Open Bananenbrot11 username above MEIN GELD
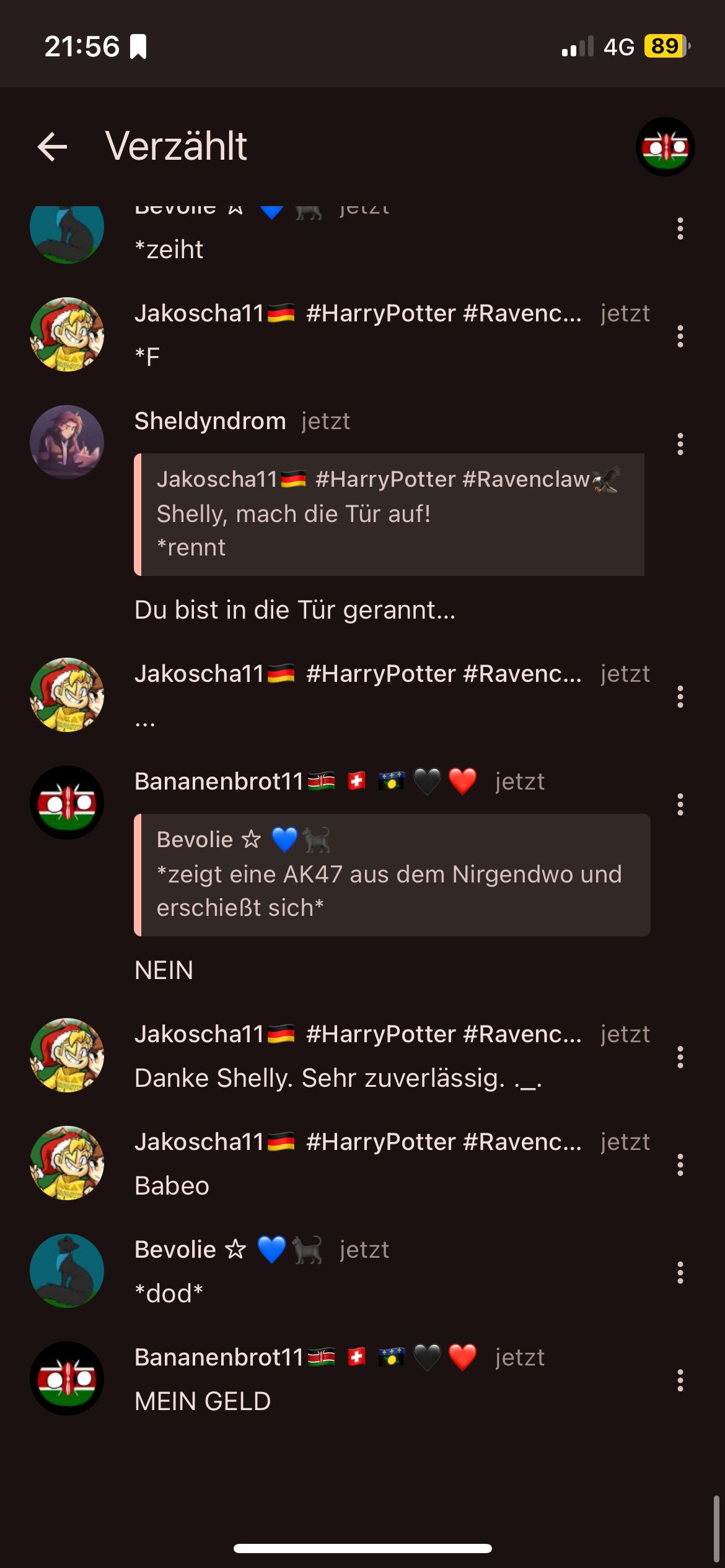Image resolution: width=725 pixels, height=1568 pixels. 219,1357
